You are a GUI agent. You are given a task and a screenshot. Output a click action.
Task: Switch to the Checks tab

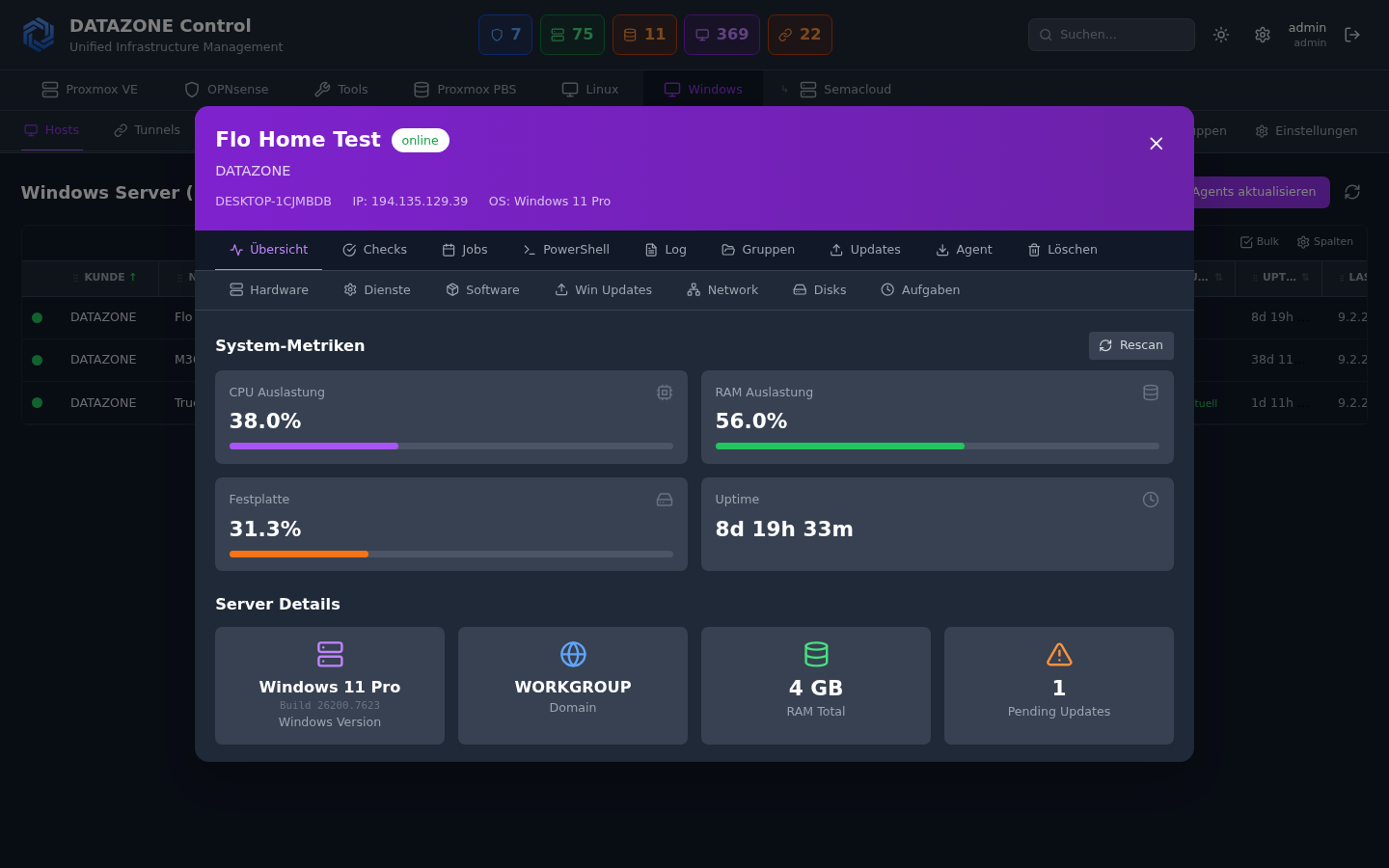[374, 249]
